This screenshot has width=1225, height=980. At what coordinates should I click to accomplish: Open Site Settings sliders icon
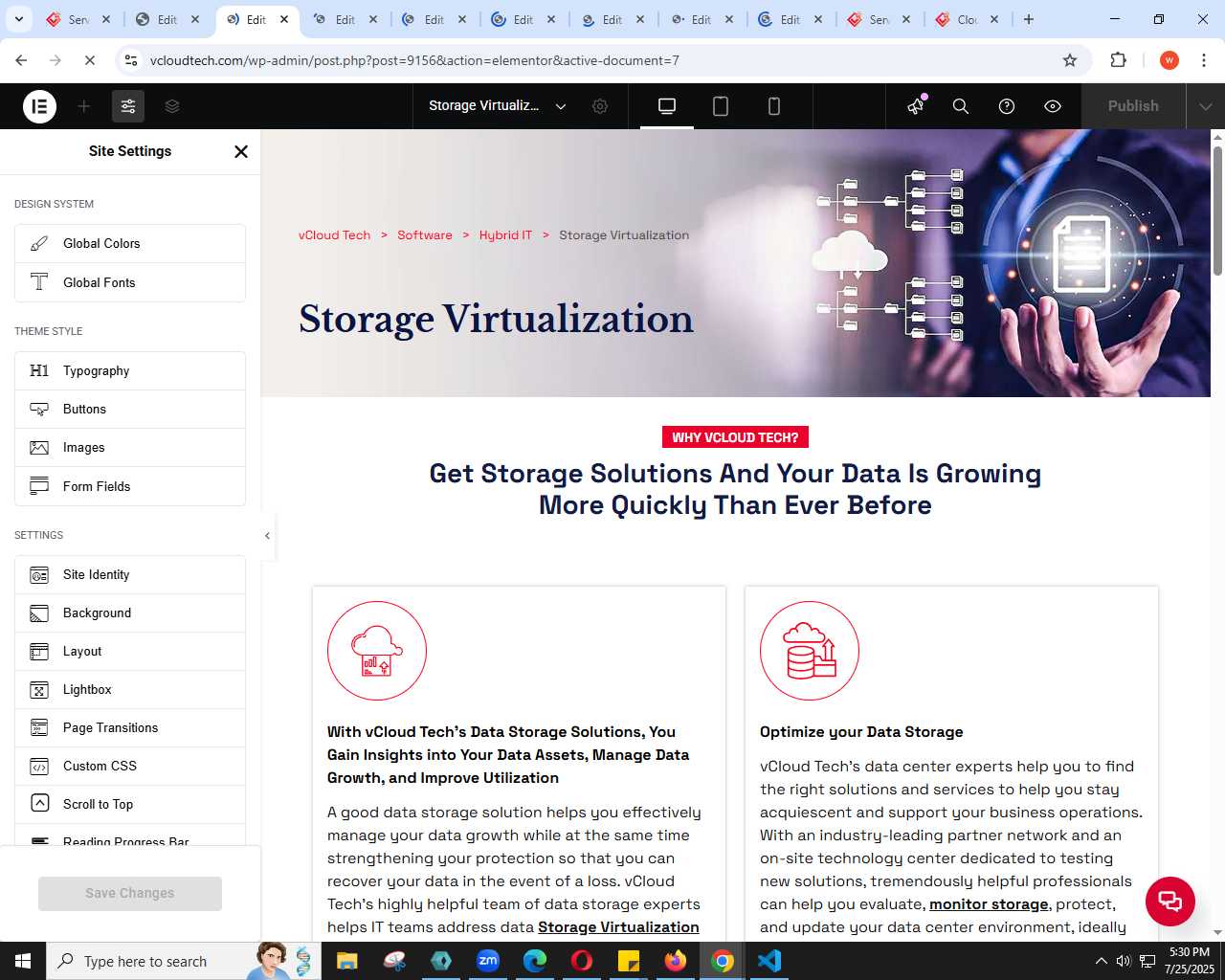click(x=128, y=106)
